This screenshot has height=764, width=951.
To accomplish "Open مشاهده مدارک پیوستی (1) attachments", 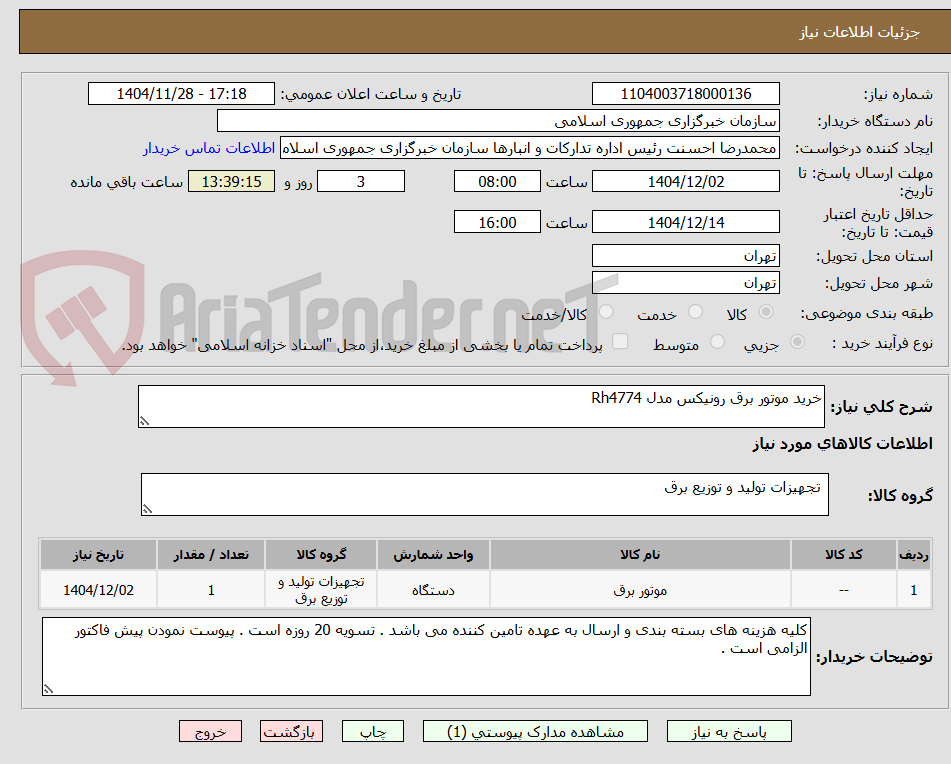I will tap(535, 731).
